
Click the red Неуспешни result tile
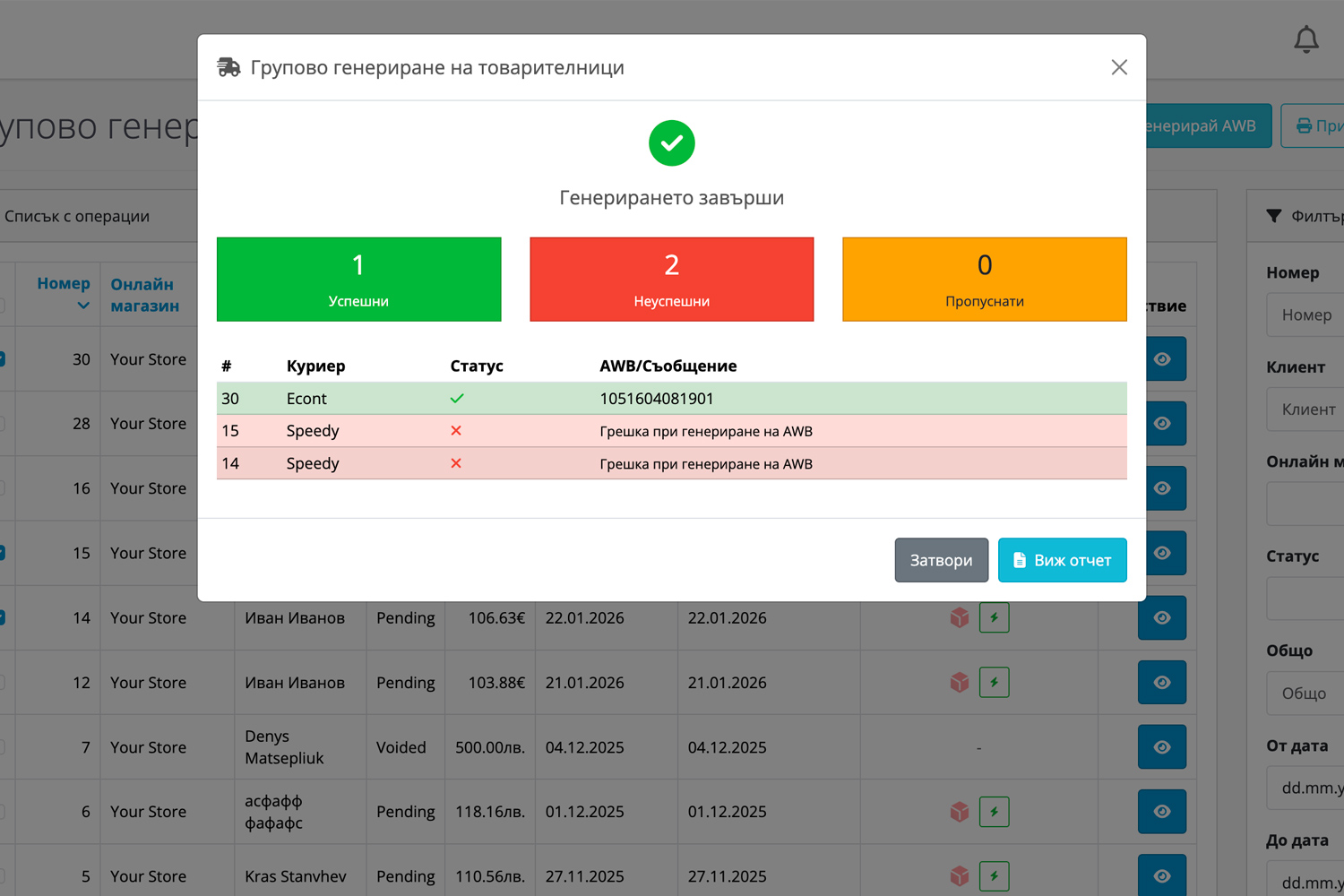coord(671,280)
